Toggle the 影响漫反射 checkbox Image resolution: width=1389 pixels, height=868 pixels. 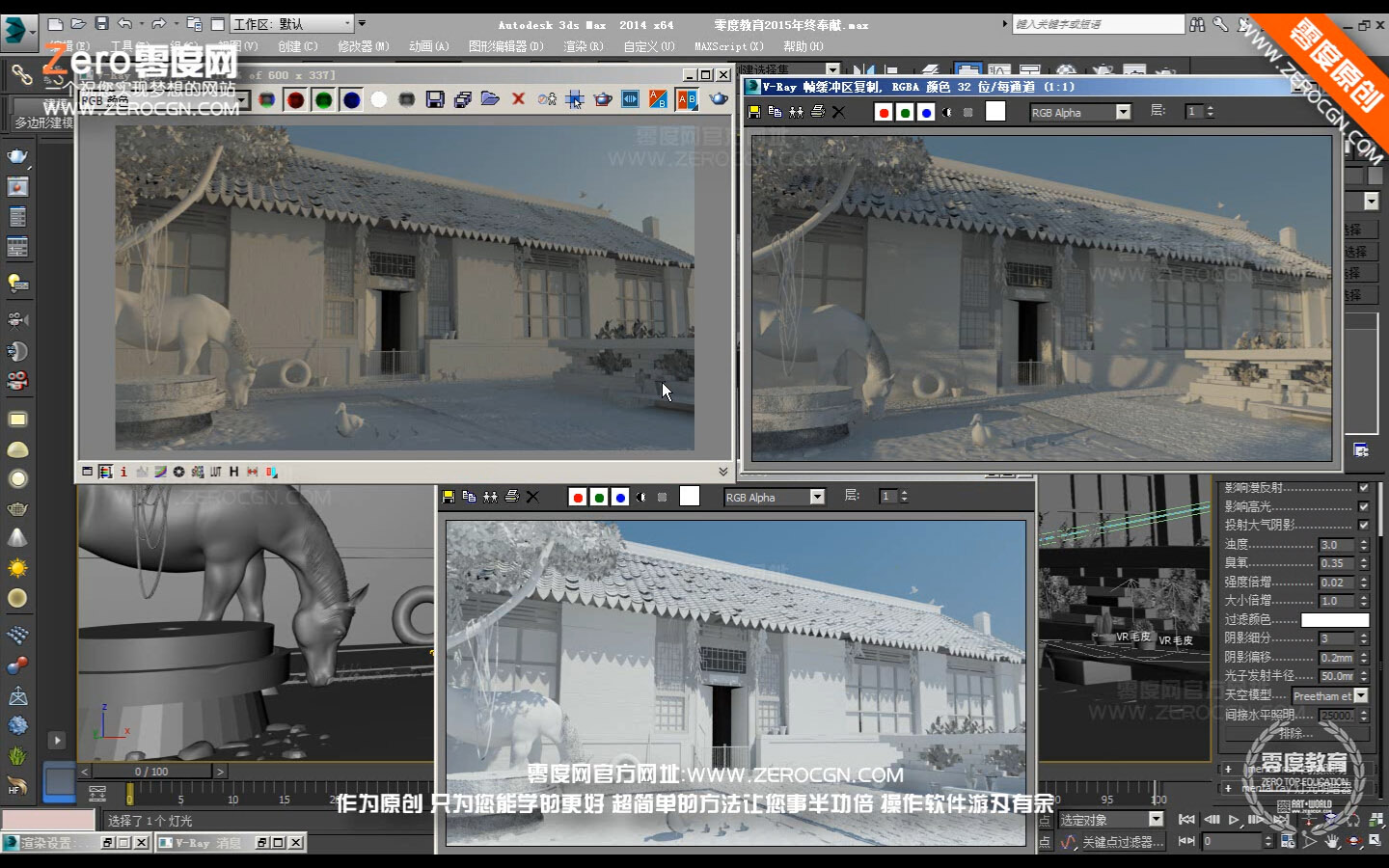[1364, 487]
